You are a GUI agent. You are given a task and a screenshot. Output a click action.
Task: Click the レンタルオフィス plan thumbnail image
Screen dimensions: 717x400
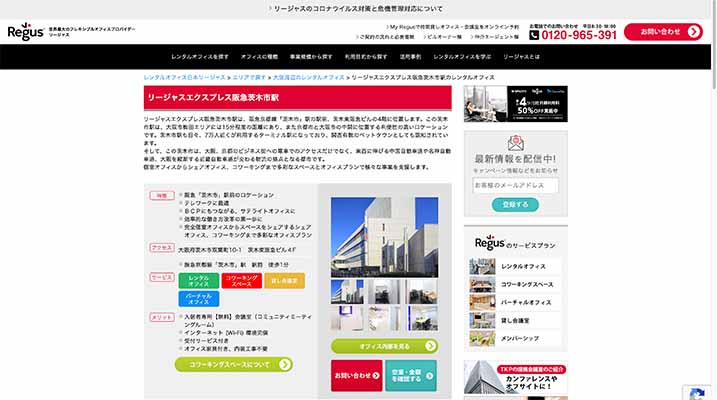click(x=482, y=267)
